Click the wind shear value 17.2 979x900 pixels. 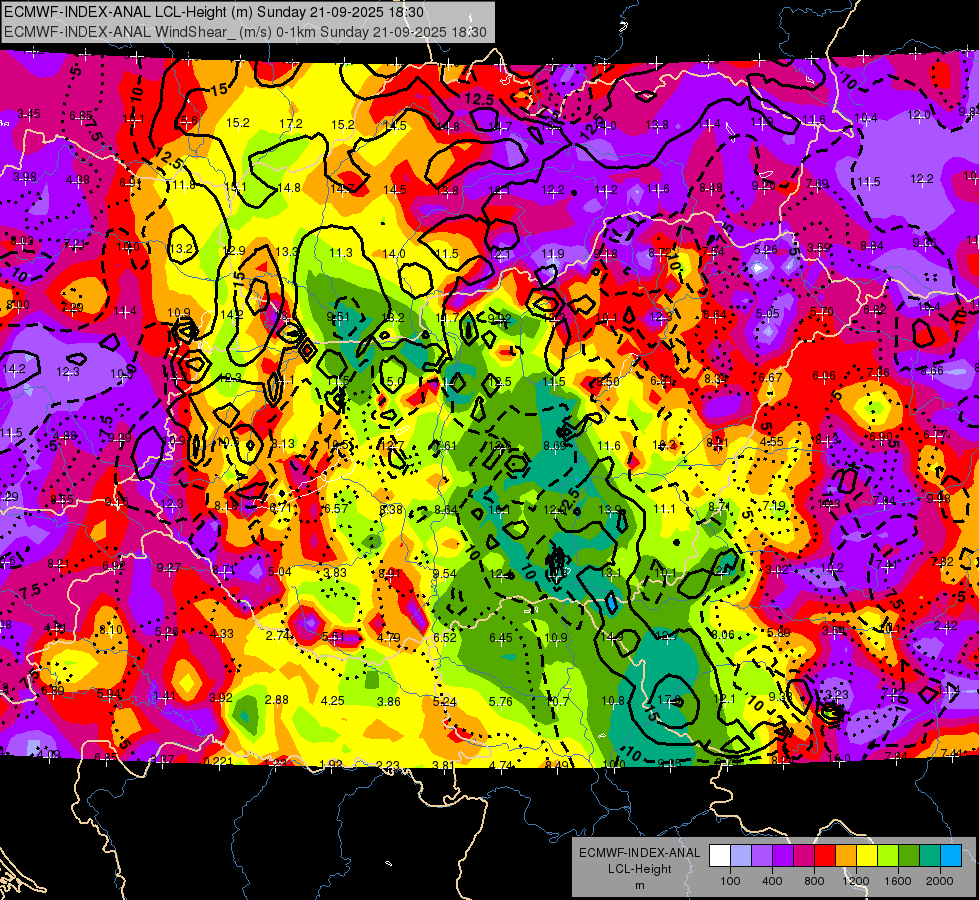click(x=291, y=124)
